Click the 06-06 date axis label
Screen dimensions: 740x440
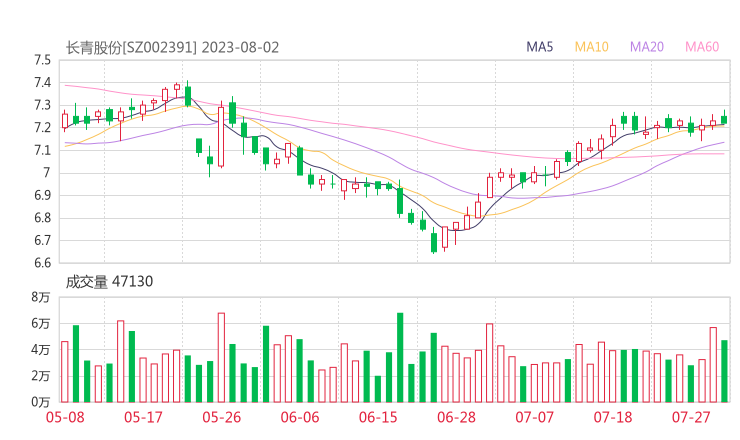coord(300,417)
